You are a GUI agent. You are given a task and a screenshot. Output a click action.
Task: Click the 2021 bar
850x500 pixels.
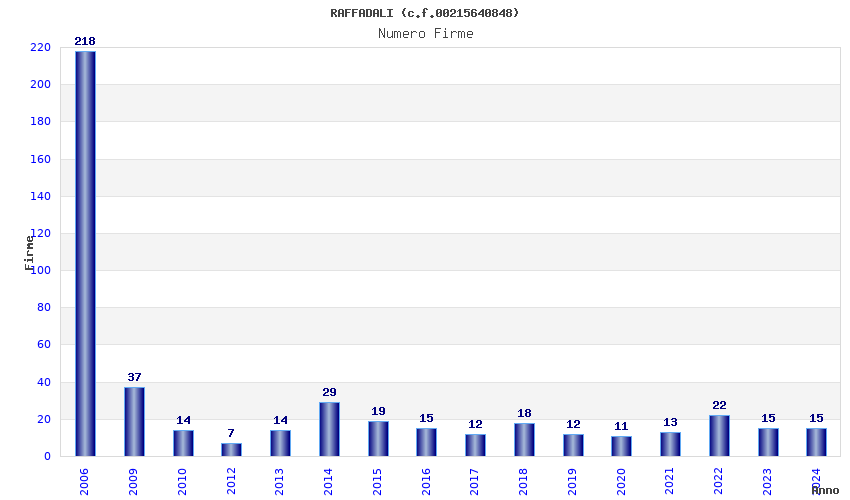(670, 444)
